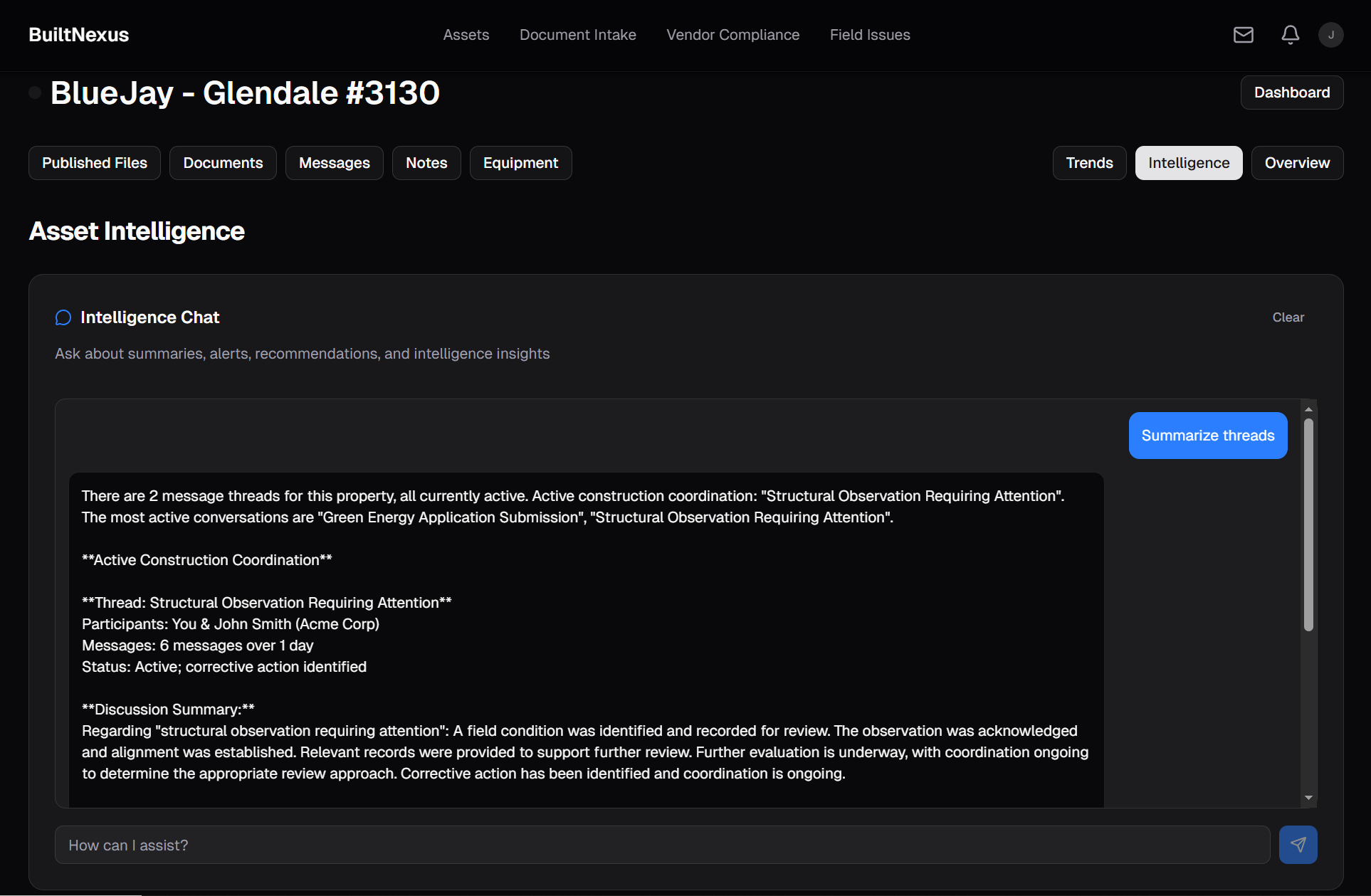Navigate to Assets in the top menu
The height and width of the screenshot is (896, 1371).
pos(466,34)
